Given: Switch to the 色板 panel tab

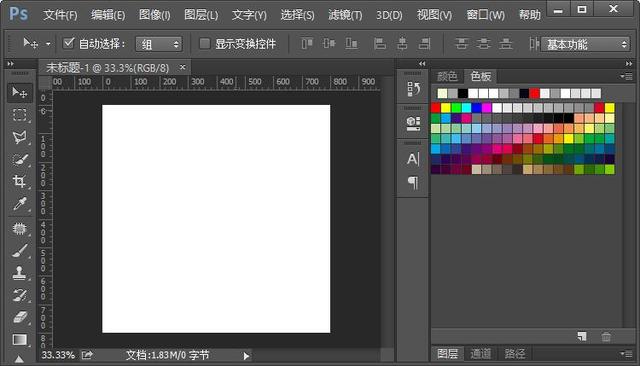Looking at the screenshot, I should [x=481, y=76].
